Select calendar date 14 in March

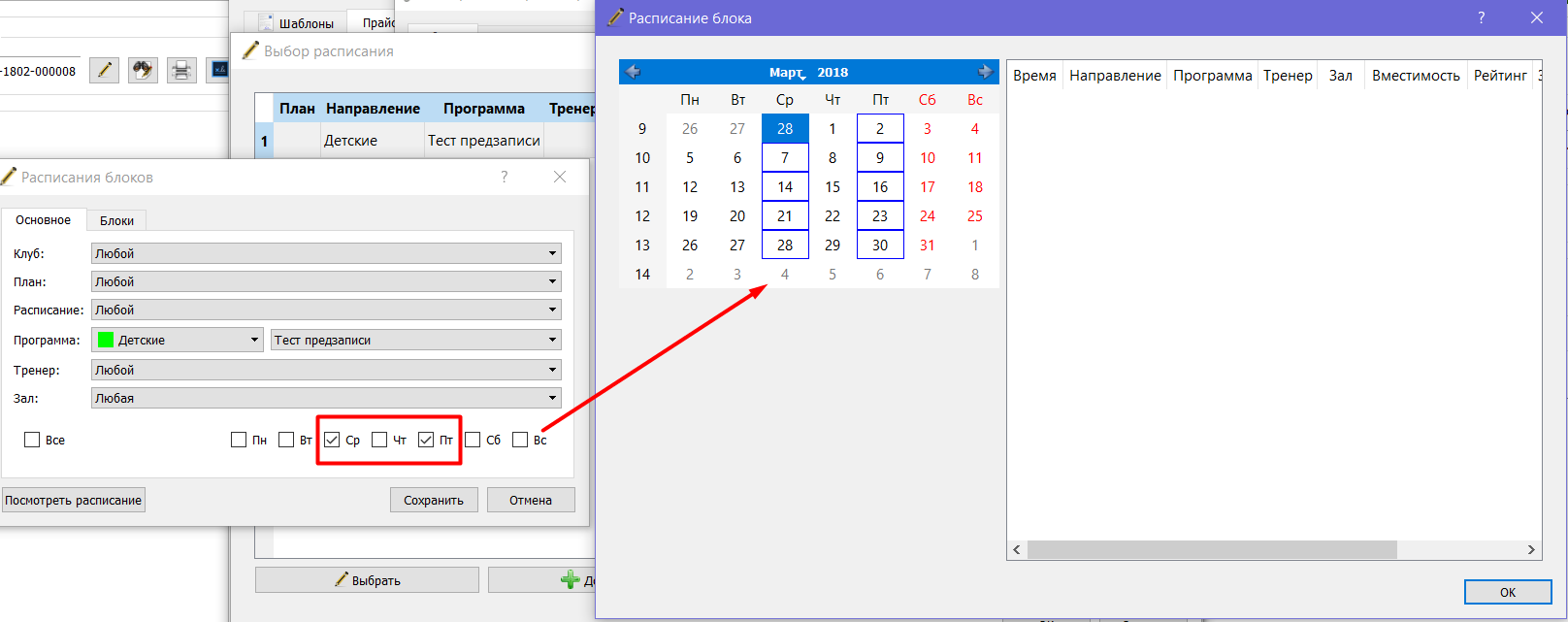point(785,186)
